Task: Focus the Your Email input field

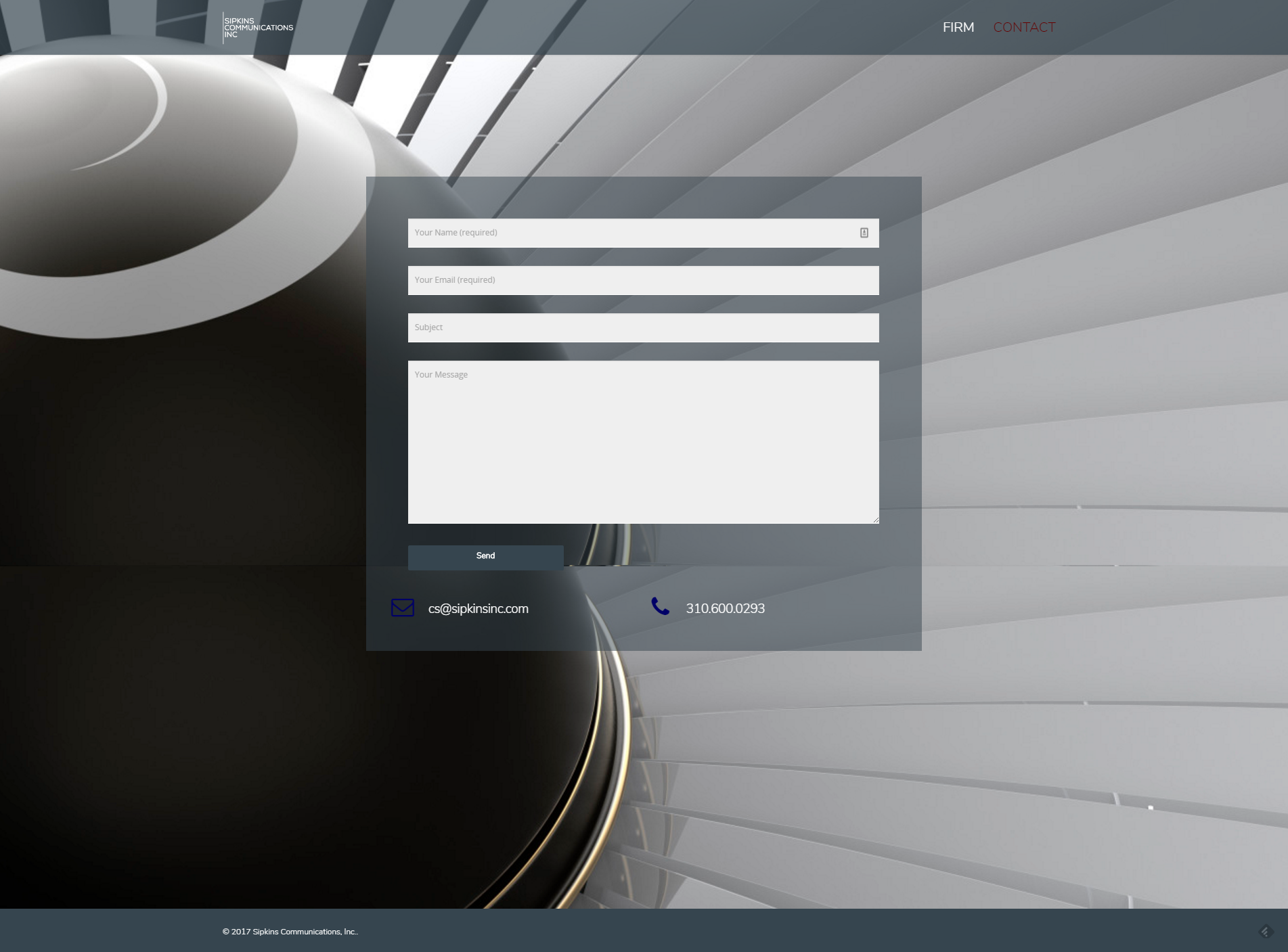Action: (x=643, y=280)
